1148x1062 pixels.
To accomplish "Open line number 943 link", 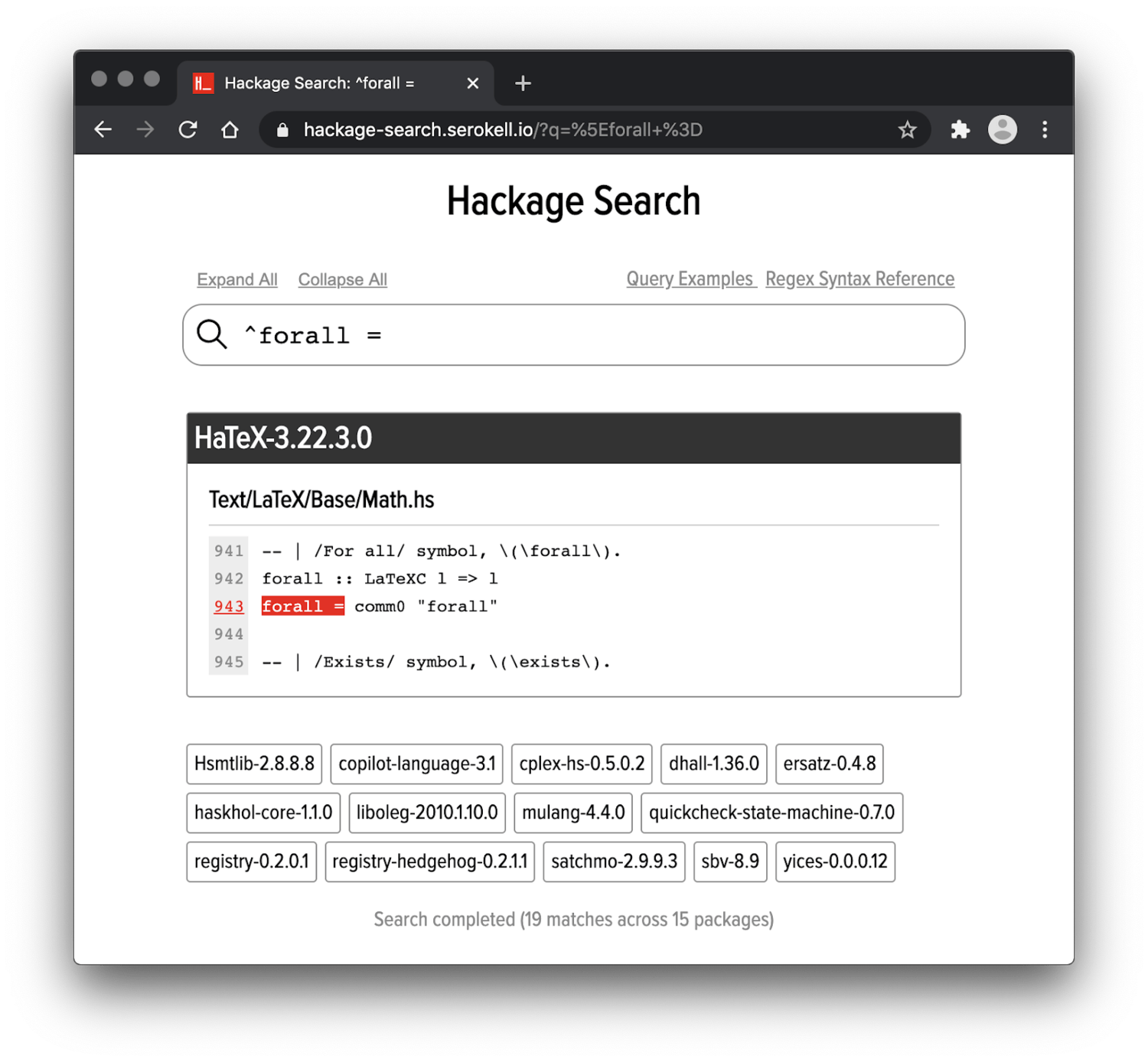I will (x=229, y=607).
